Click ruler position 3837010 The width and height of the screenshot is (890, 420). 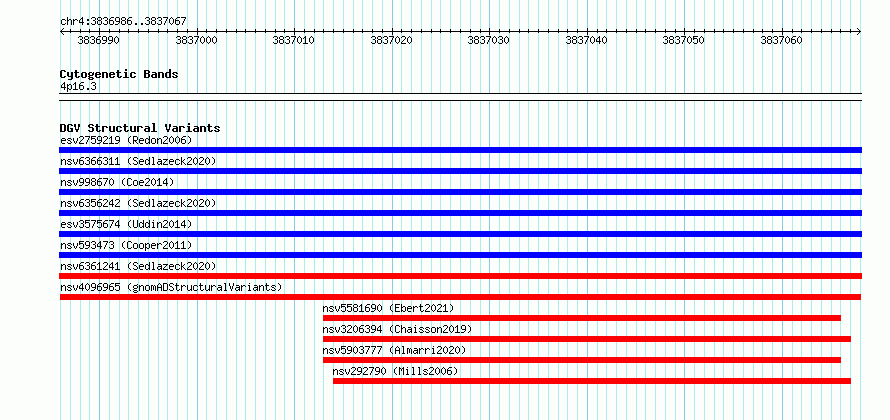coord(295,40)
